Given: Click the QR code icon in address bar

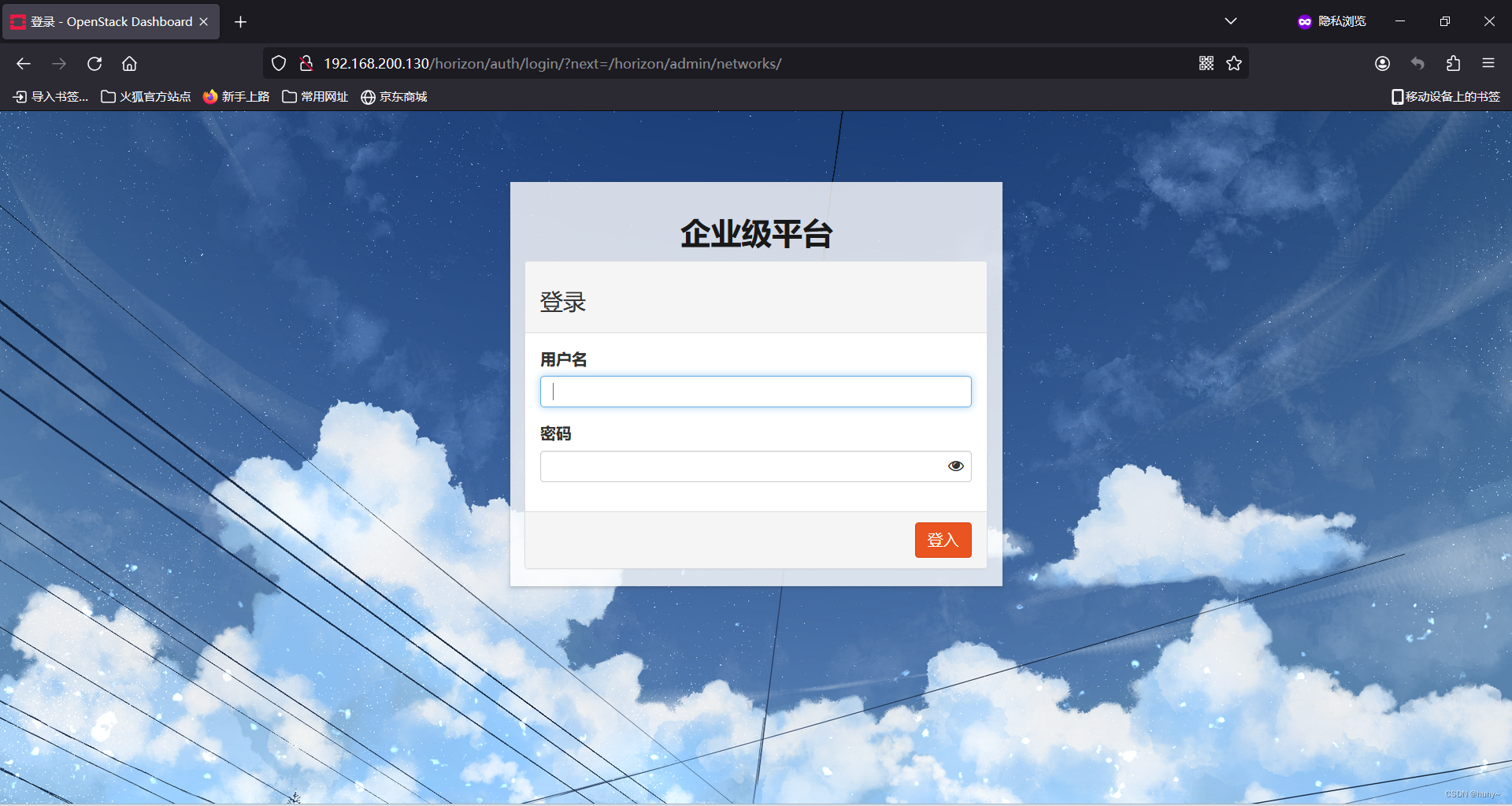Looking at the screenshot, I should coord(1206,63).
